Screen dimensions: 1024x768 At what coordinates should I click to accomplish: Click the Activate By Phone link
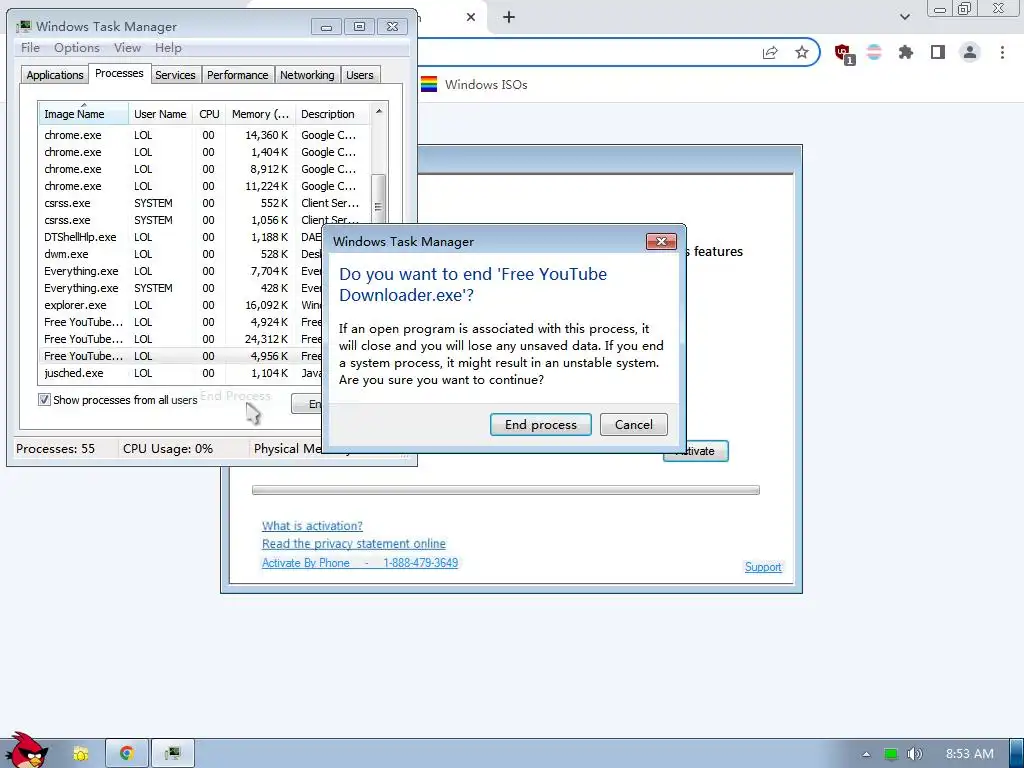[360, 563]
